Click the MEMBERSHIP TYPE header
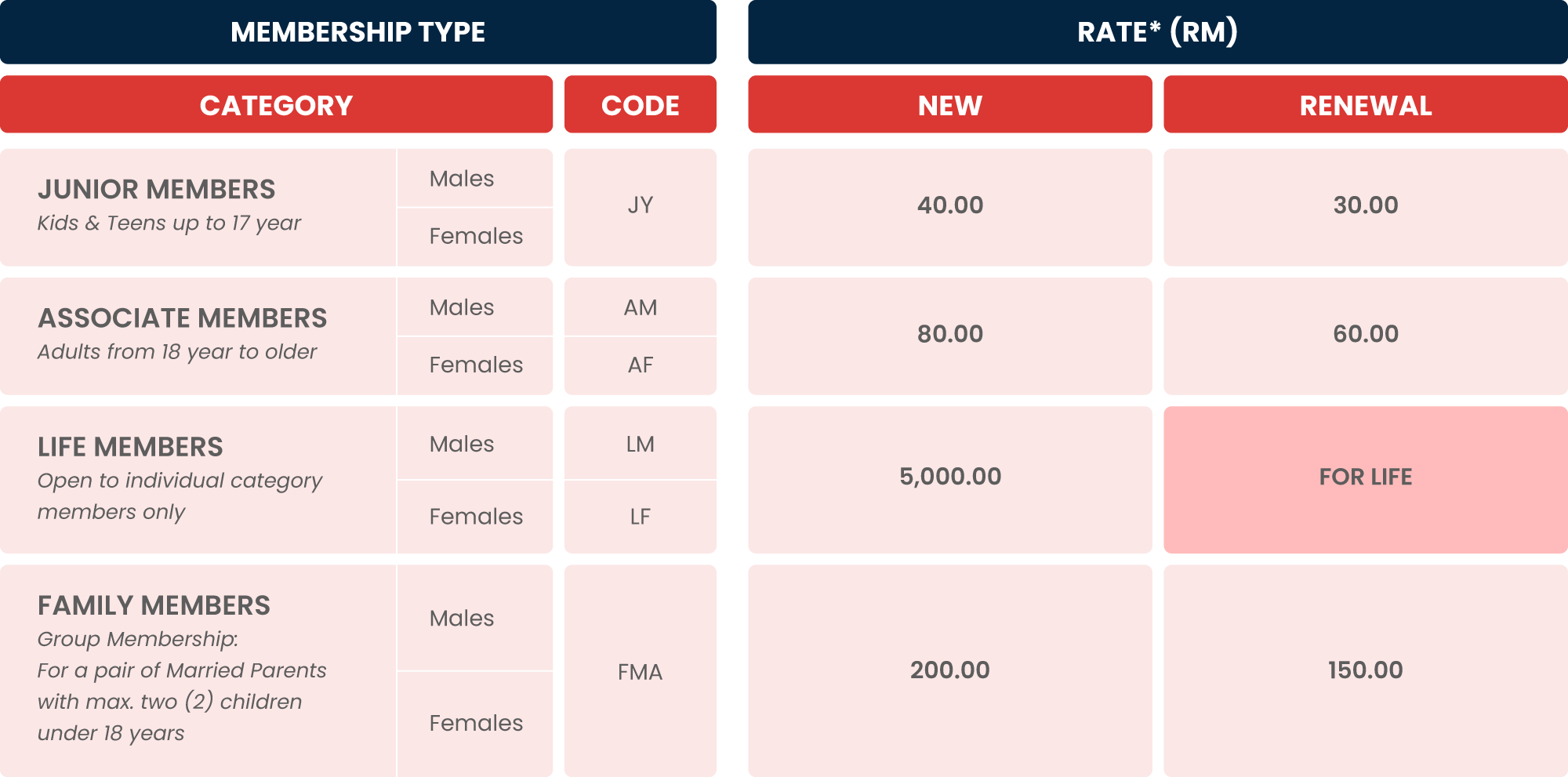Viewport: 1568px width, 777px height. point(358,32)
